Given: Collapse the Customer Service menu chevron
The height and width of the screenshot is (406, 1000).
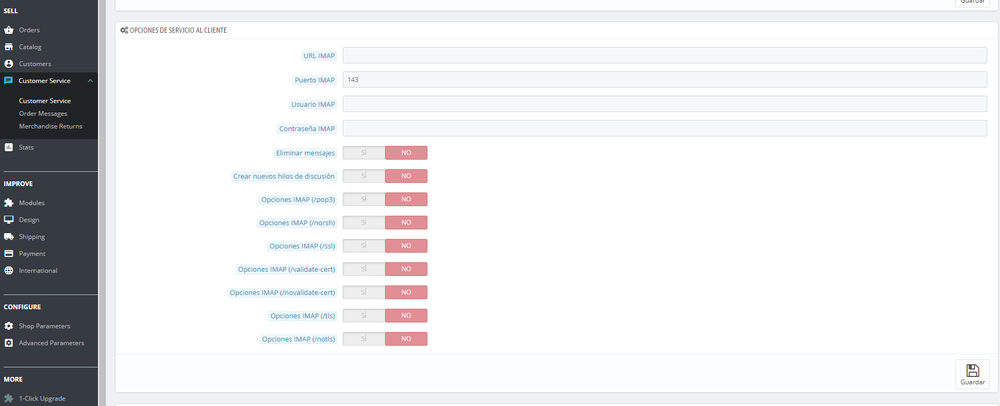Looking at the screenshot, I should pyautogui.click(x=90, y=81).
